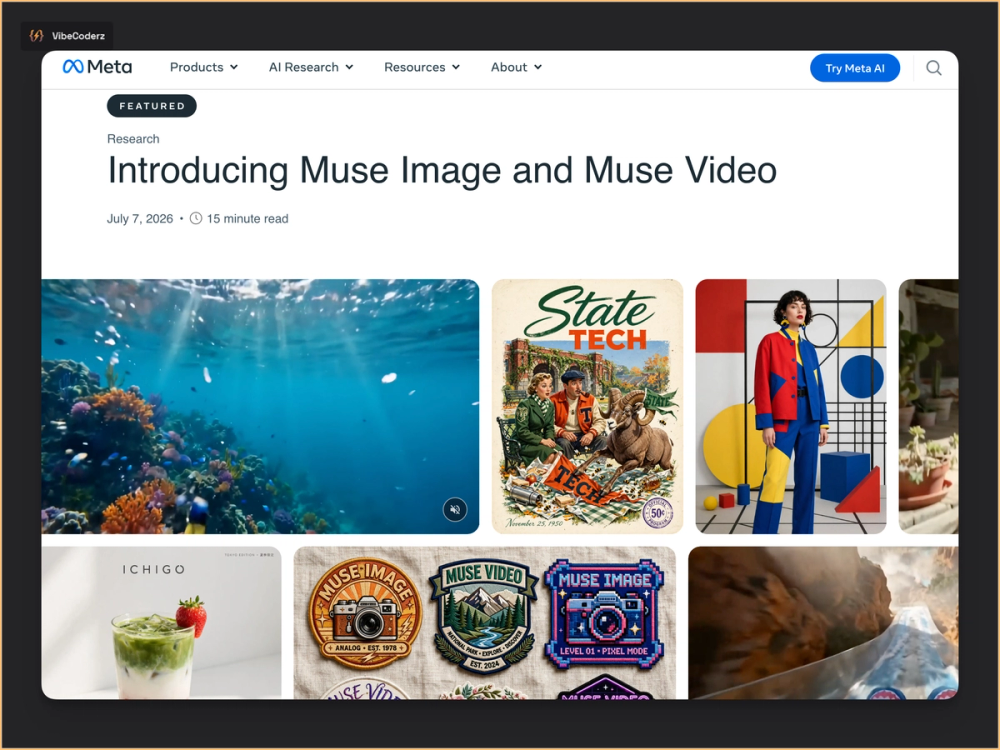
Task: Expand the About dropdown
Action: point(516,67)
